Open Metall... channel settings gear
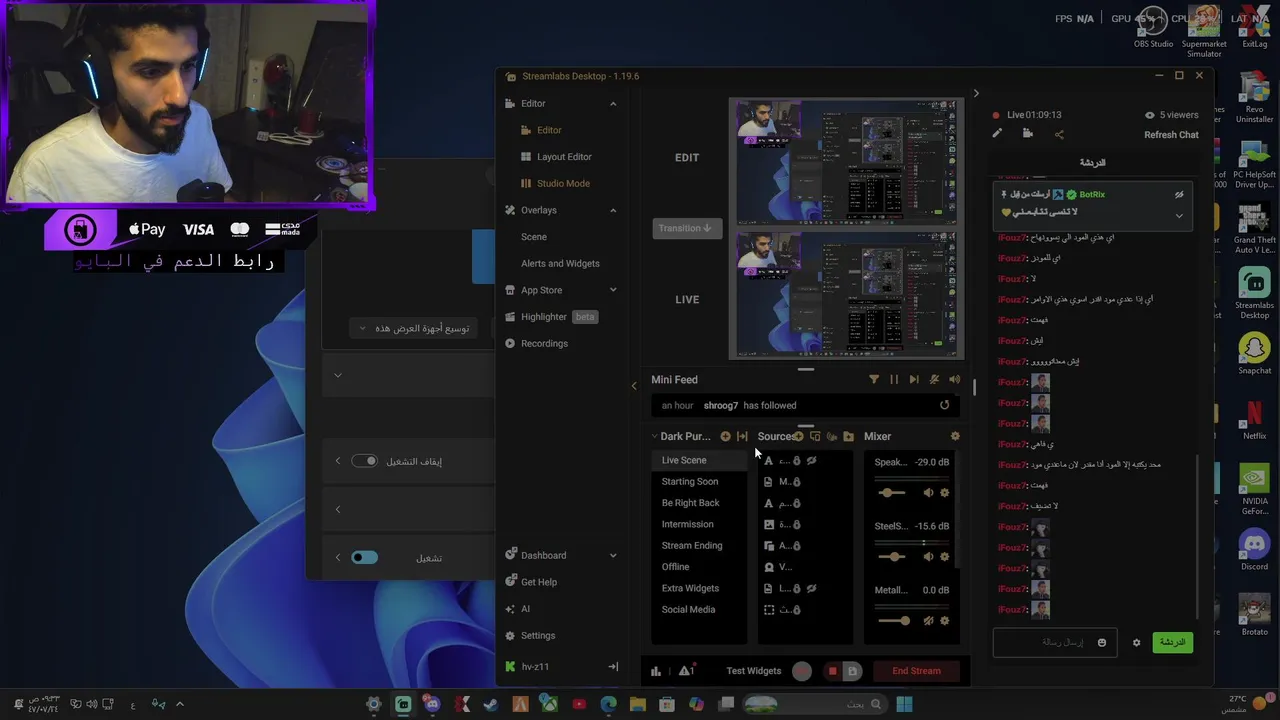This screenshot has width=1280, height=720. (x=944, y=621)
